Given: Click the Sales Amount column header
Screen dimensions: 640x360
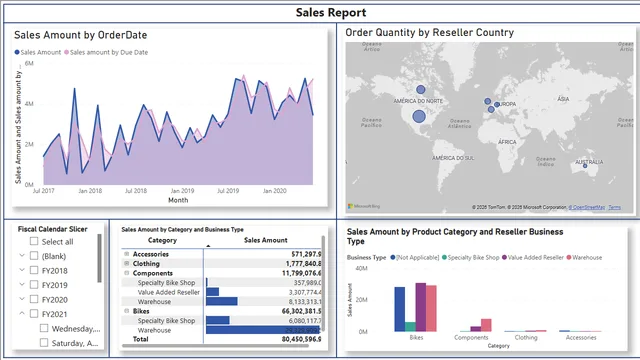Looking at the screenshot, I should pyautogui.click(x=266, y=240).
